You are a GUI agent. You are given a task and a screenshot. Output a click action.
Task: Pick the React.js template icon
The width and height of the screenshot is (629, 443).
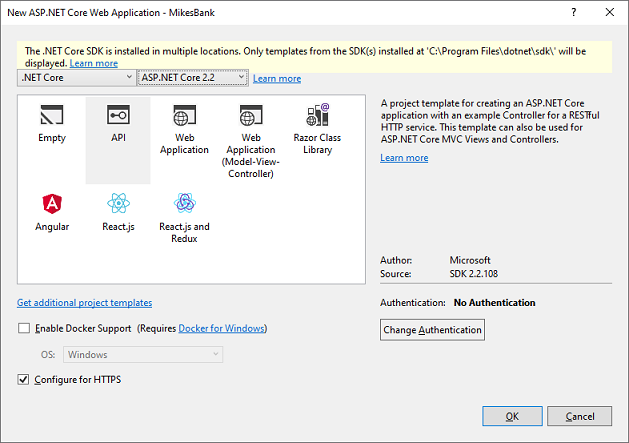118,203
